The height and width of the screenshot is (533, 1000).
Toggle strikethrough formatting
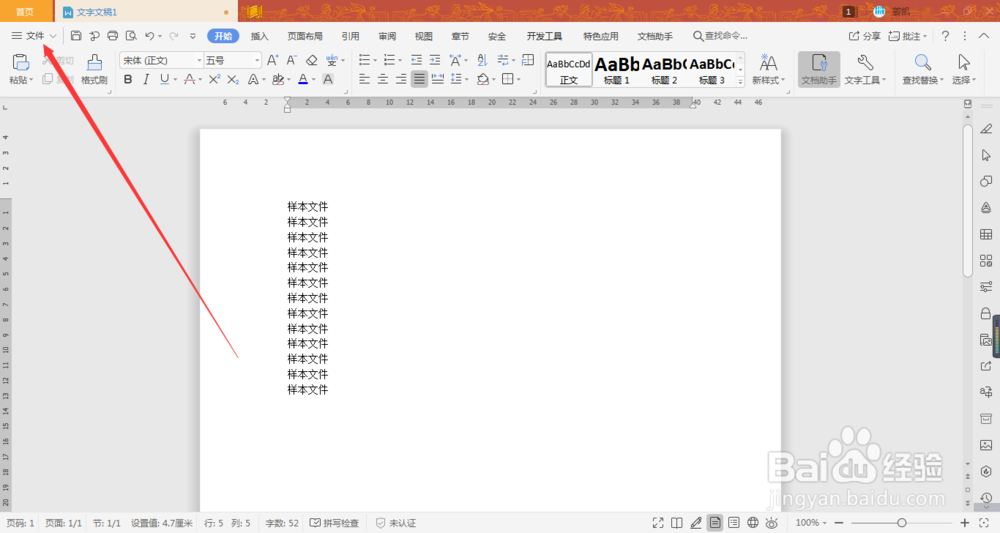pos(189,79)
